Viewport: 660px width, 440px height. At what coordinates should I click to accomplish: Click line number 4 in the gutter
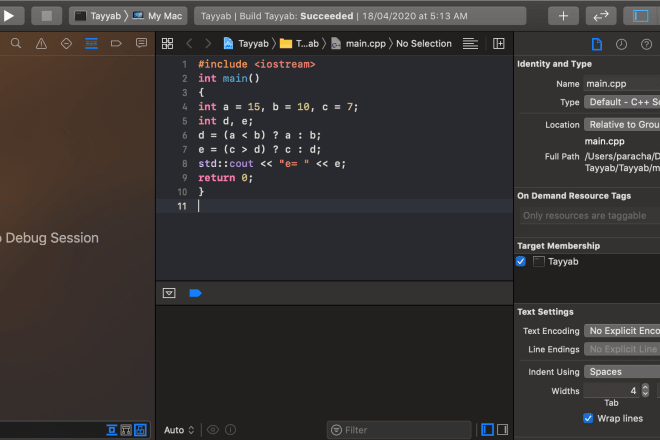(185, 107)
